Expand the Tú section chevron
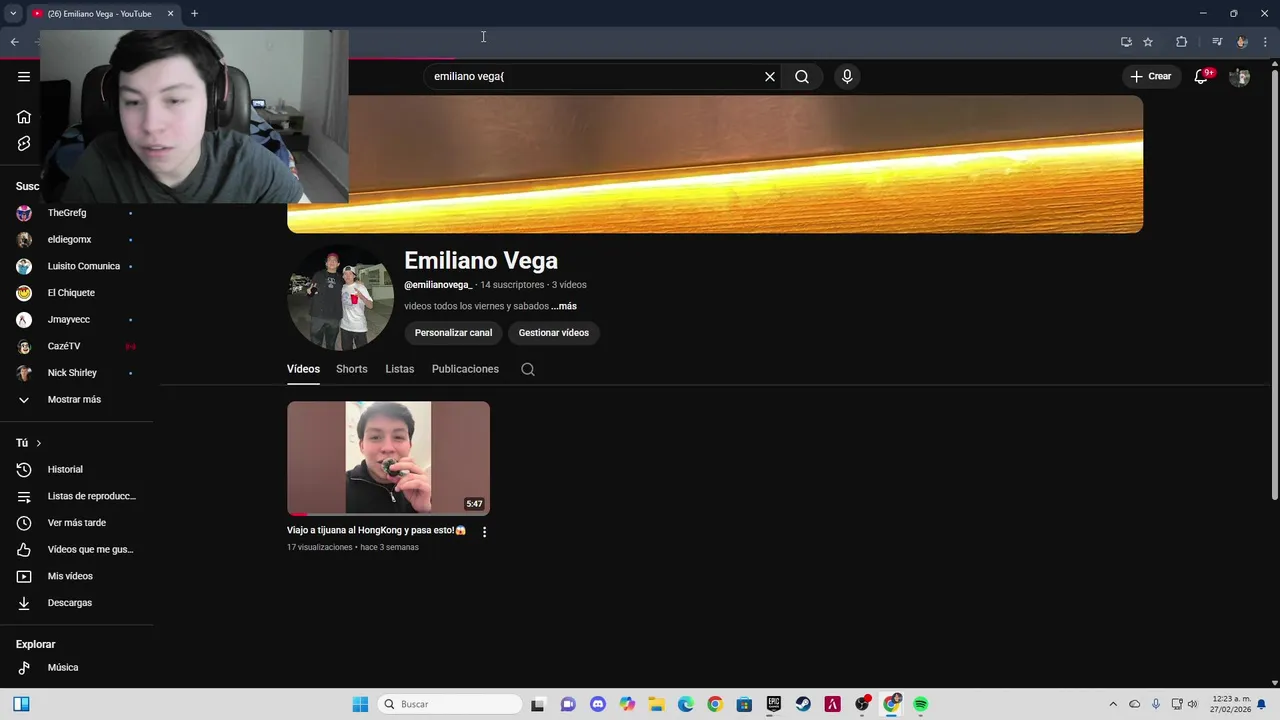This screenshot has height=720, width=1280. click(39, 443)
